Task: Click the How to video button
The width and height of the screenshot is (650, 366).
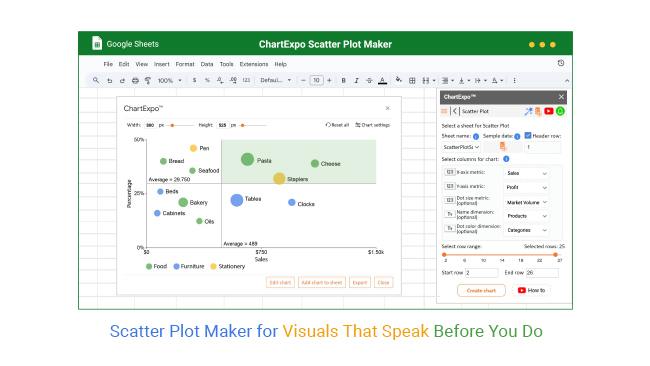Action: pos(531,290)
